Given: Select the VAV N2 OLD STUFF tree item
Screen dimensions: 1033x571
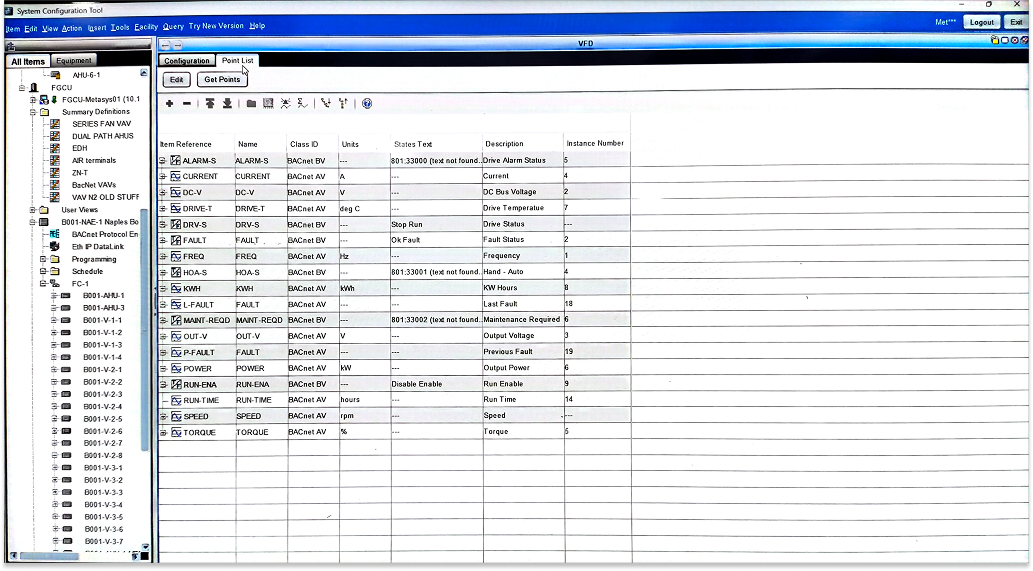Looking at the screenshot, I should click(105, 198).
